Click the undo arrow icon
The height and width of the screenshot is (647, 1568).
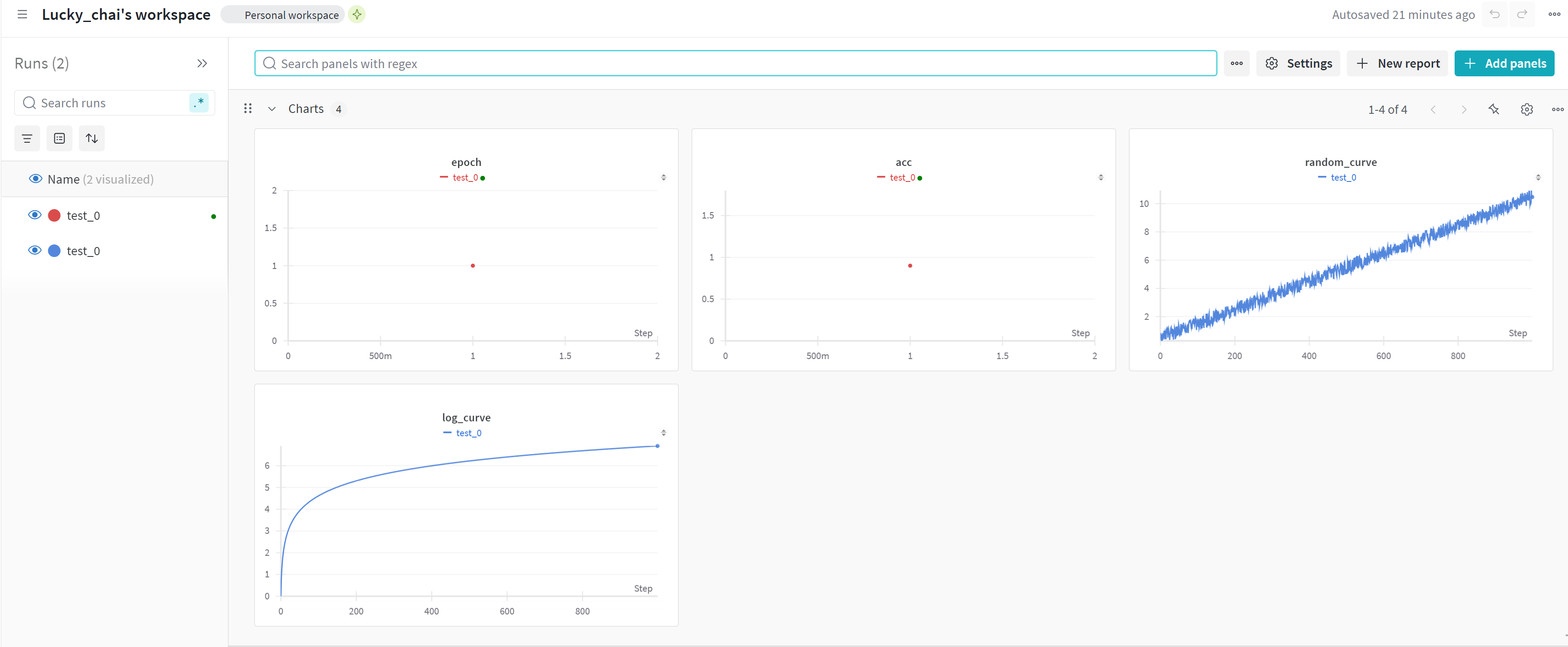coord(1494,15)
